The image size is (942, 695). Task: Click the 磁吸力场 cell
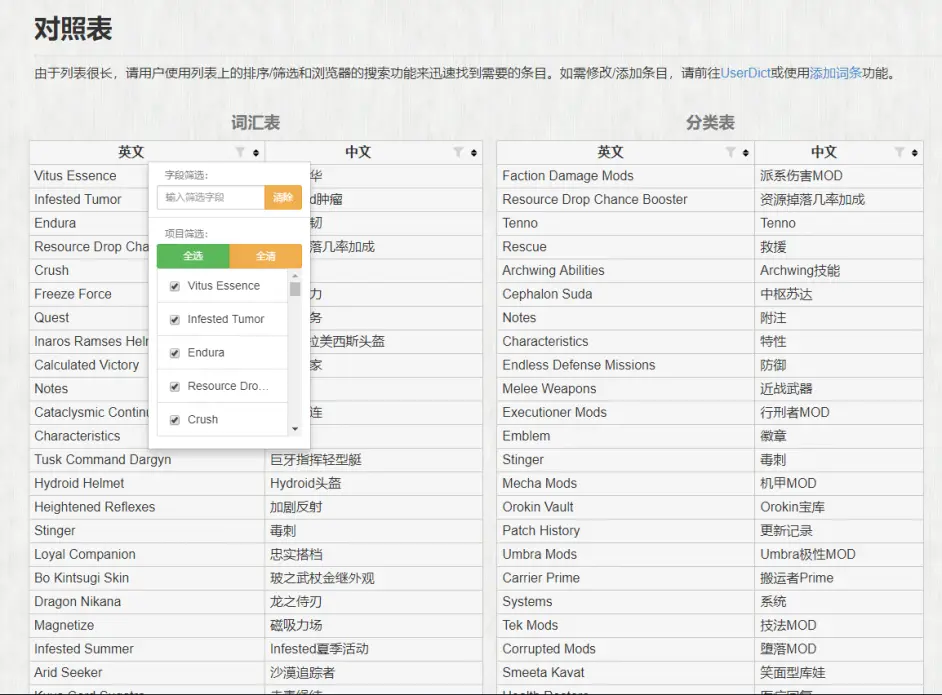[x=373, y=625]
